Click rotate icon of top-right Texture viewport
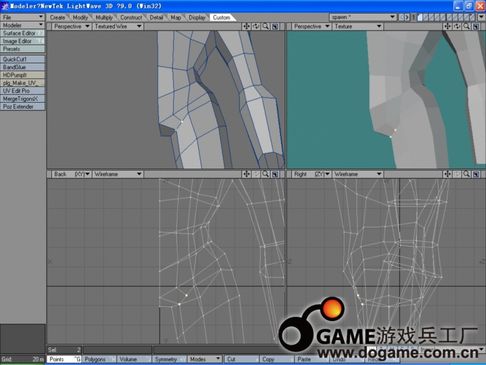The image size is (486, 365). pos(457,26)
